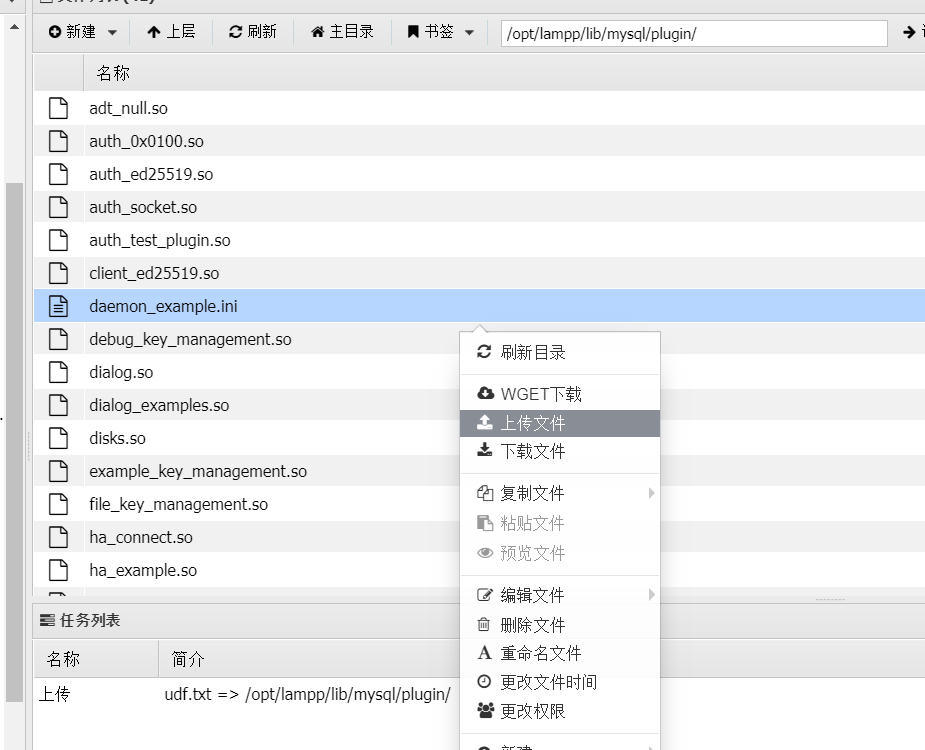Viewport: 925px width, 750px height.
Task: Click the file icon of disks.so
Action: (58, 439)
